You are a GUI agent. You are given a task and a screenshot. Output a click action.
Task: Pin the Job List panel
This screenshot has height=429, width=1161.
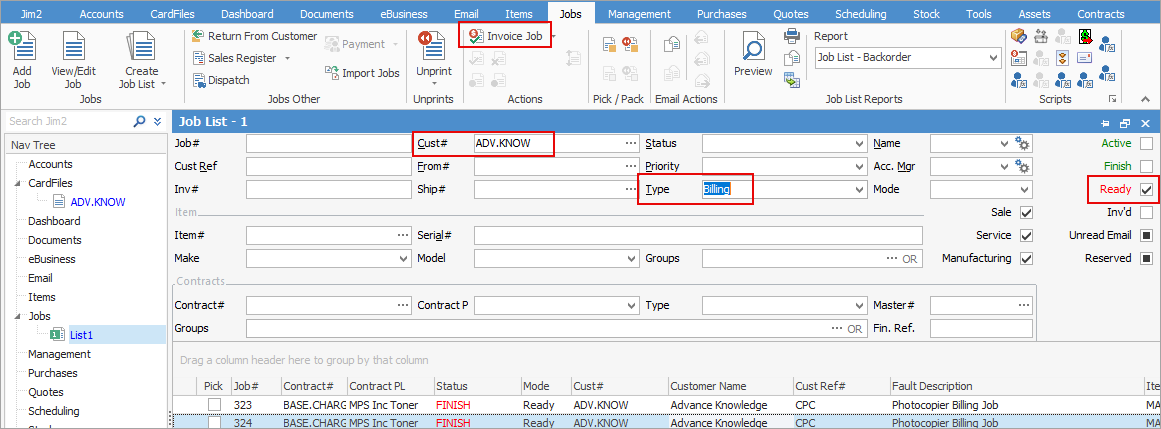(1105, 123)
